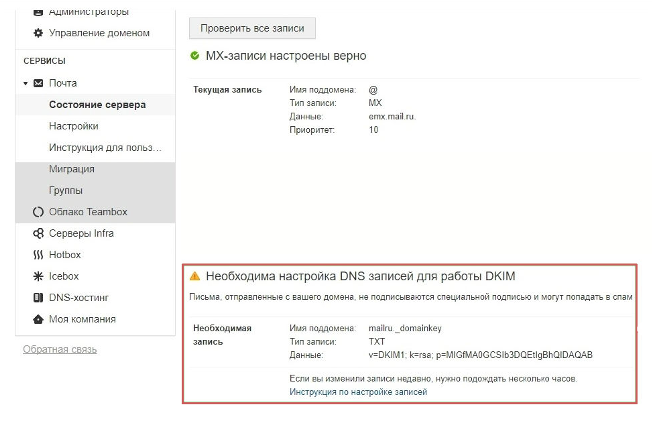Click the DNS-хостинг icon
This screenshot has width=652, height=428.
coord(38,298)
